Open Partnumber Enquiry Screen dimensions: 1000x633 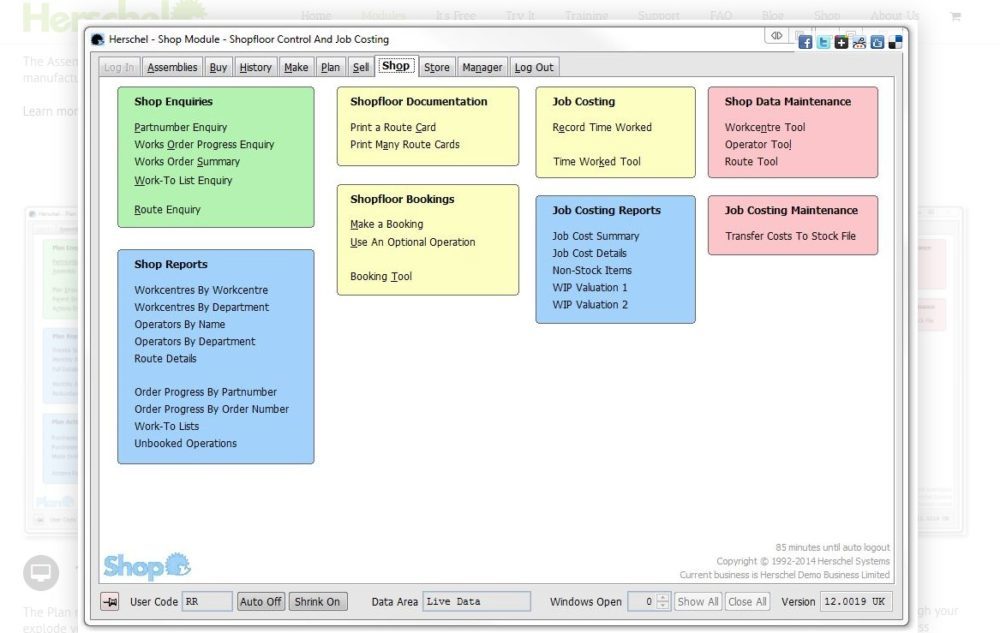click(181, 127)
